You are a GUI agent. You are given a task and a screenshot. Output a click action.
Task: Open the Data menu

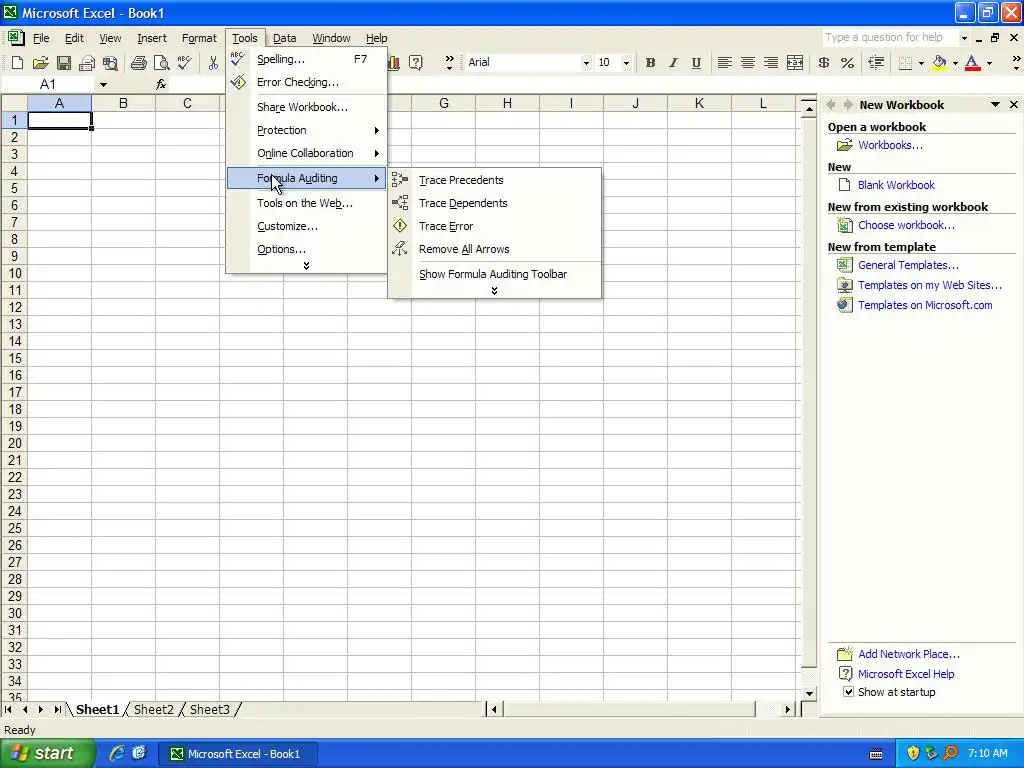click(x=284, y=38)
